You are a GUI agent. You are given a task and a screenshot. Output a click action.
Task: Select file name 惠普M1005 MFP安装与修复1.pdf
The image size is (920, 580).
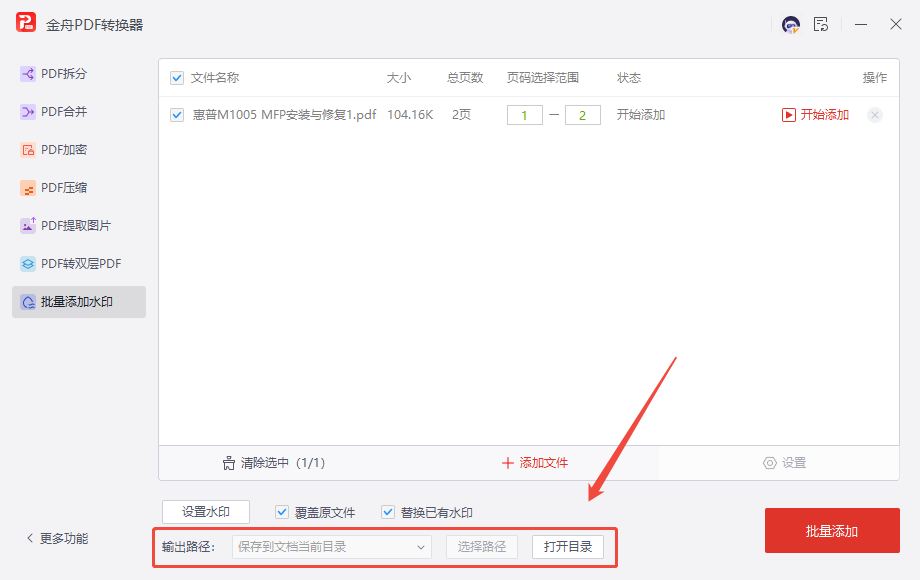pyautogui.click(x=285, y=115)
